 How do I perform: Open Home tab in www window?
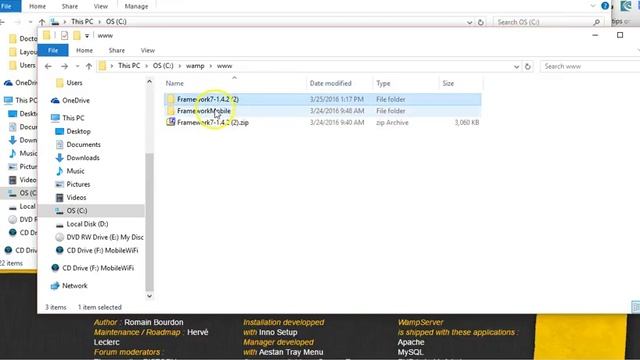click(x=84, y=50)
